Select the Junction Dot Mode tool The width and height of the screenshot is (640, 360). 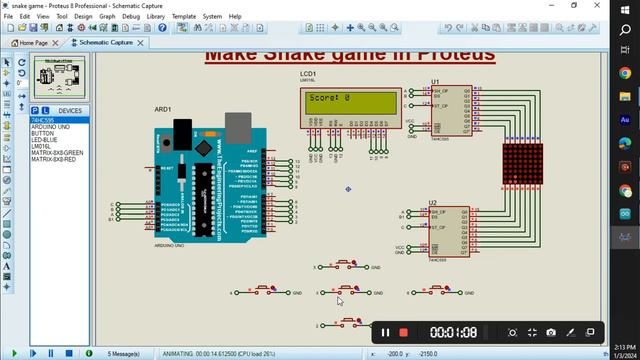[7, 83]
